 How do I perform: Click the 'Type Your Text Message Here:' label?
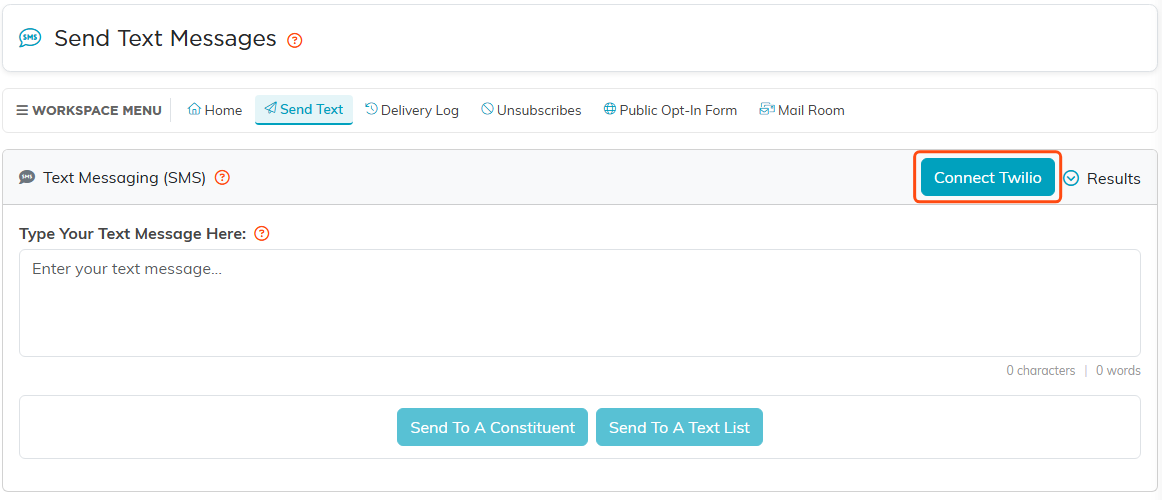(133, 234)
